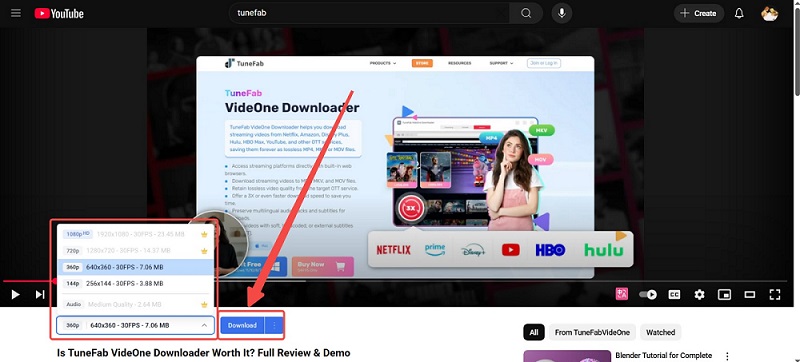Image resolution: width=800 pixels, height=362 pixels.
Task: Choose 360p 640x360 in the quality list
Action: 135,267
